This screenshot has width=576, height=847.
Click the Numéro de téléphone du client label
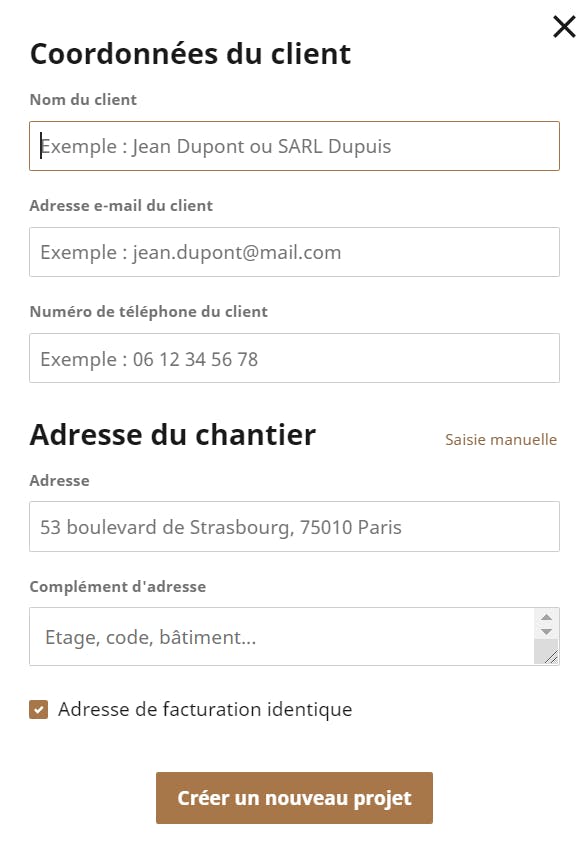(149, 312)
